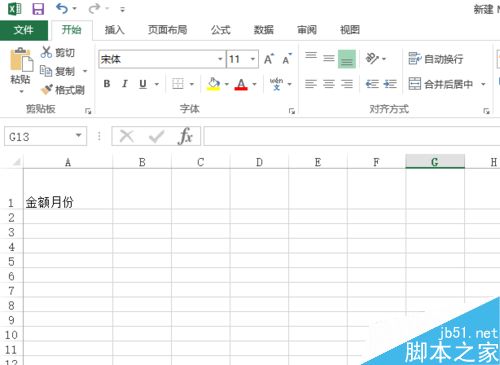500x365 pixels.
Task: Click the wén phonetic guide icon
Action: pos(276,84)
